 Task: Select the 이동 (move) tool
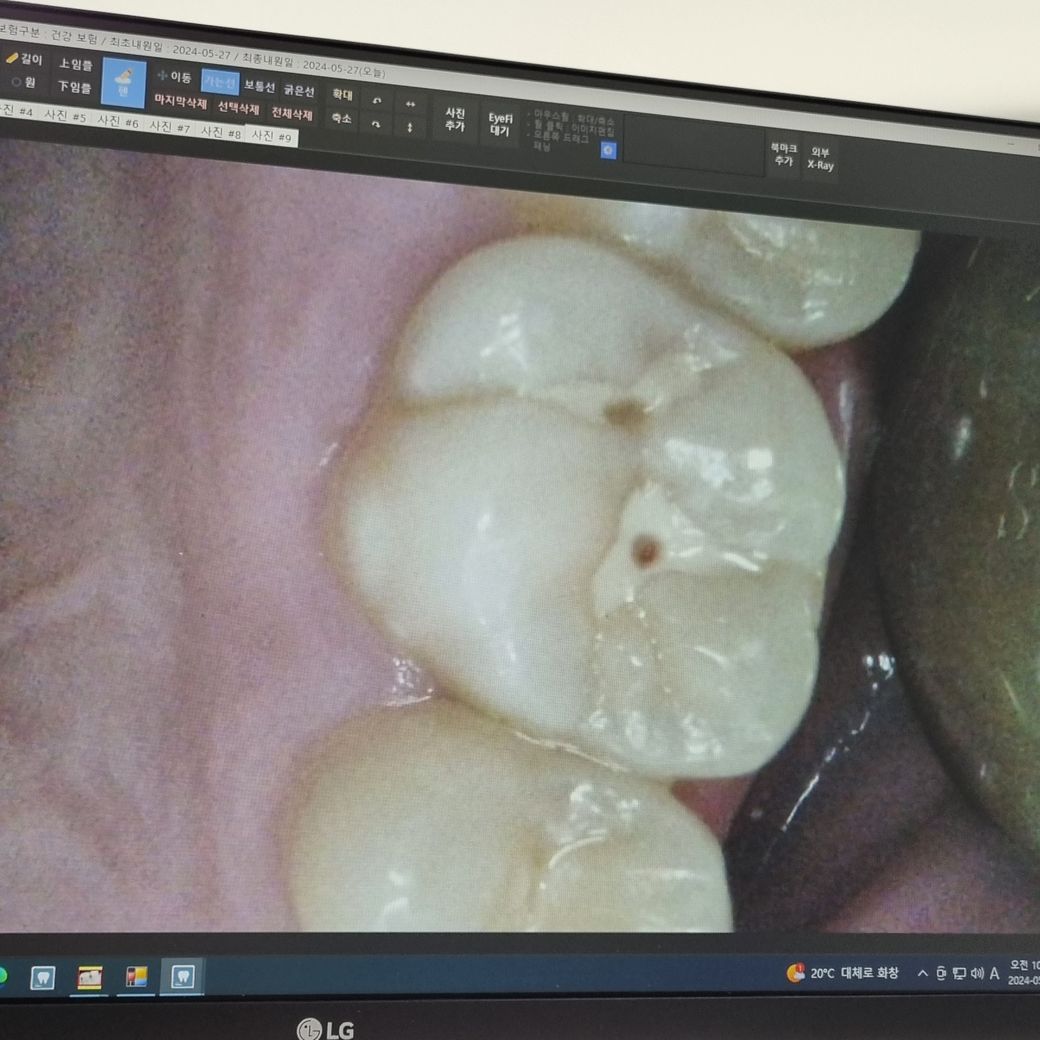[x=174, y=76]
